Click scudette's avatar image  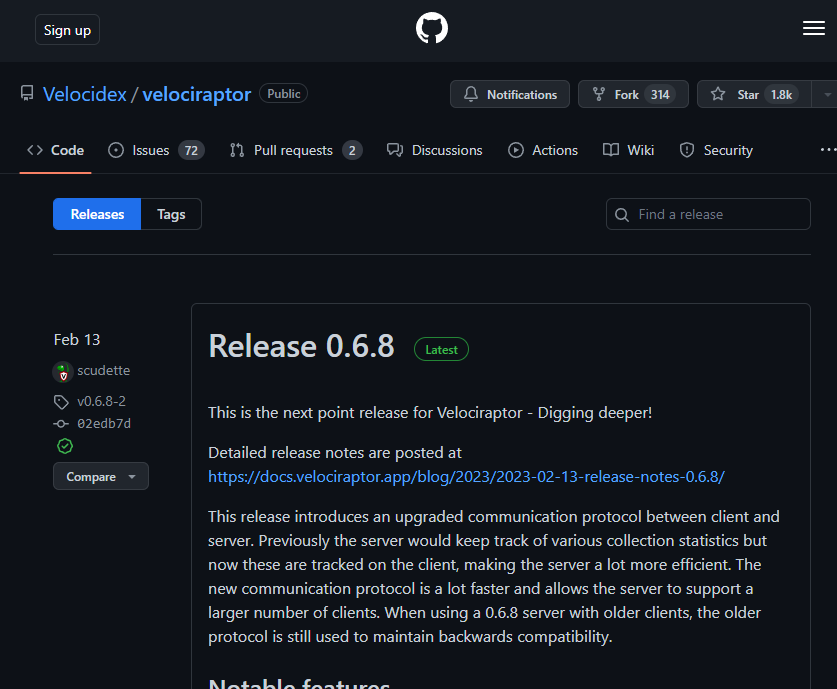(x=63, y=372)
